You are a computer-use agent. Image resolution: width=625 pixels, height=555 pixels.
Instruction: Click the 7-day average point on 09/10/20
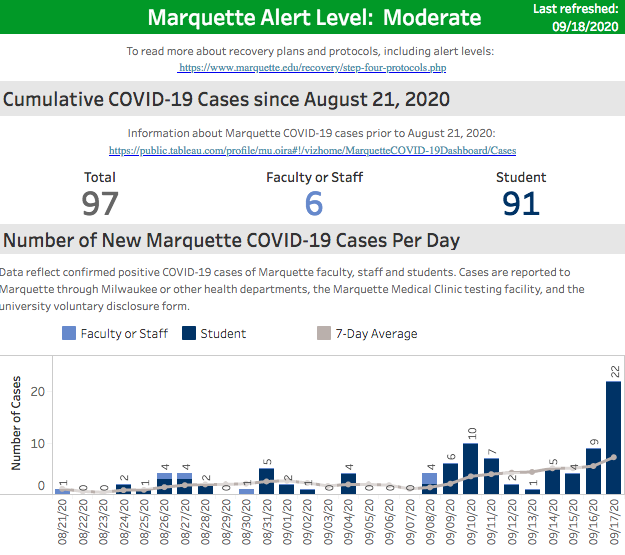click(471, 476)
